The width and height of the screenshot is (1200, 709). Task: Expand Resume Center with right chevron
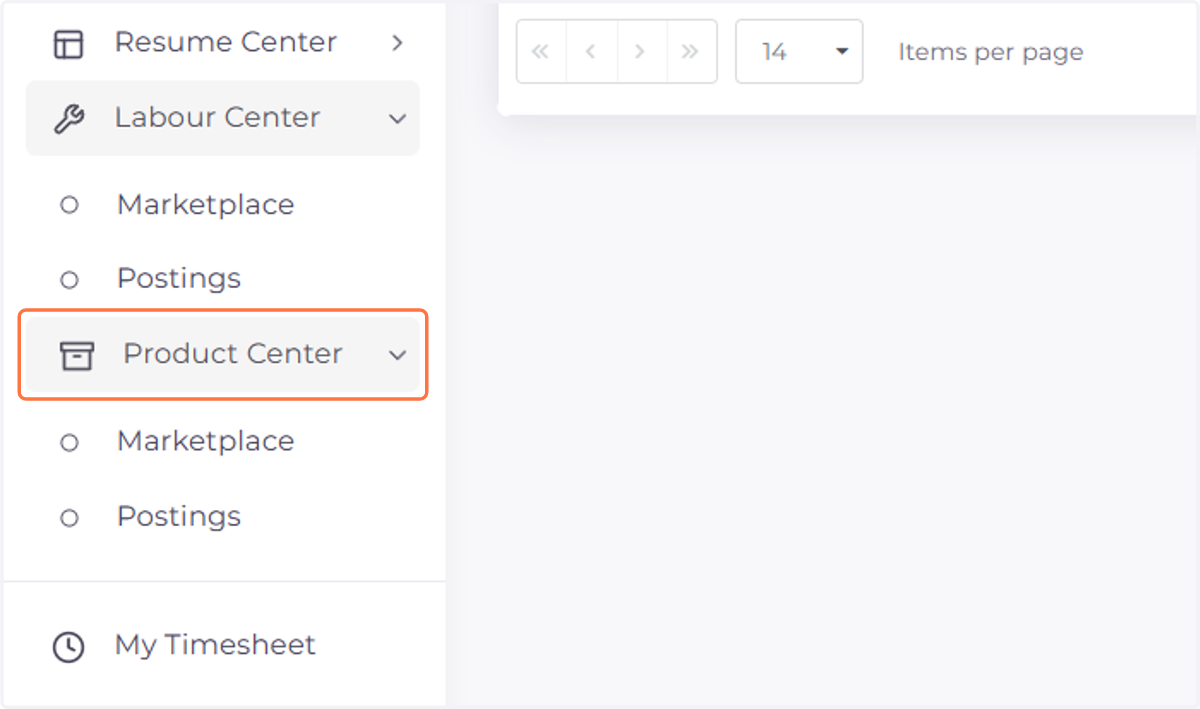(397, 42)
